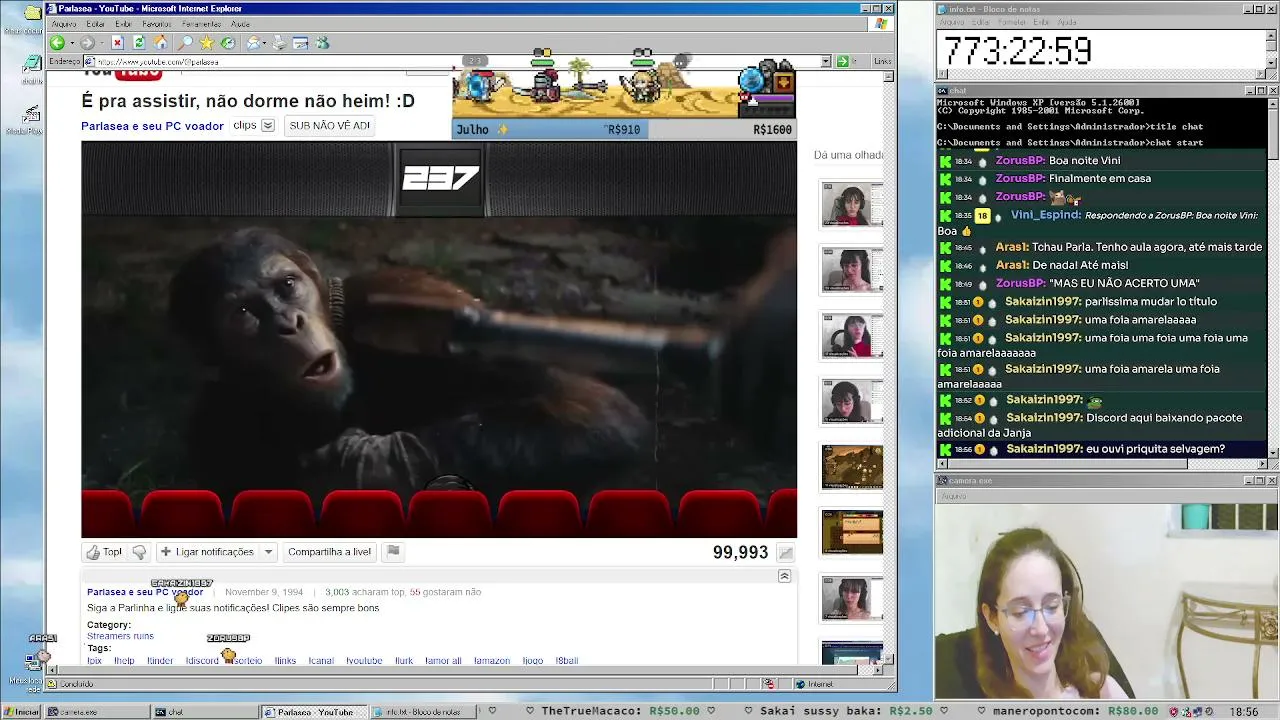This screenshot has width=1280, height=720.
Task: Switch to info.txt - Bloco de notas taskbar button
Action: [x=420, y=712]
